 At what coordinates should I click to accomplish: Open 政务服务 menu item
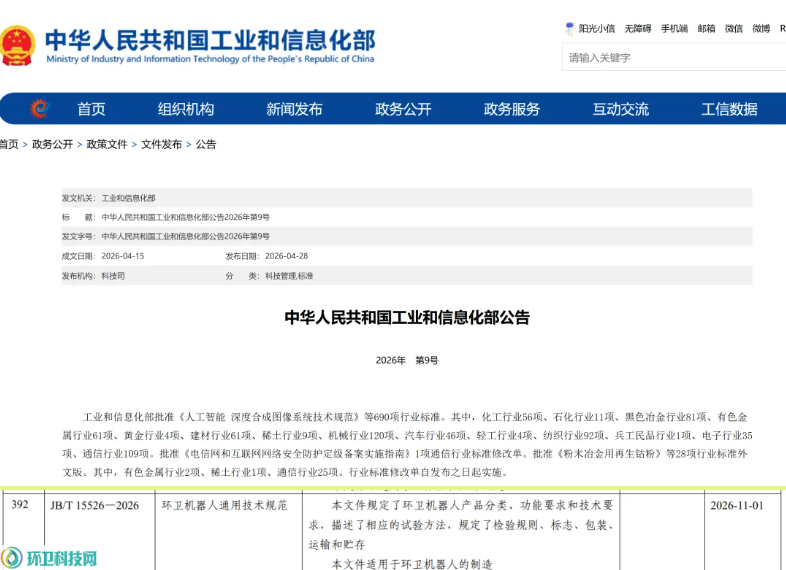pos(512,109)
